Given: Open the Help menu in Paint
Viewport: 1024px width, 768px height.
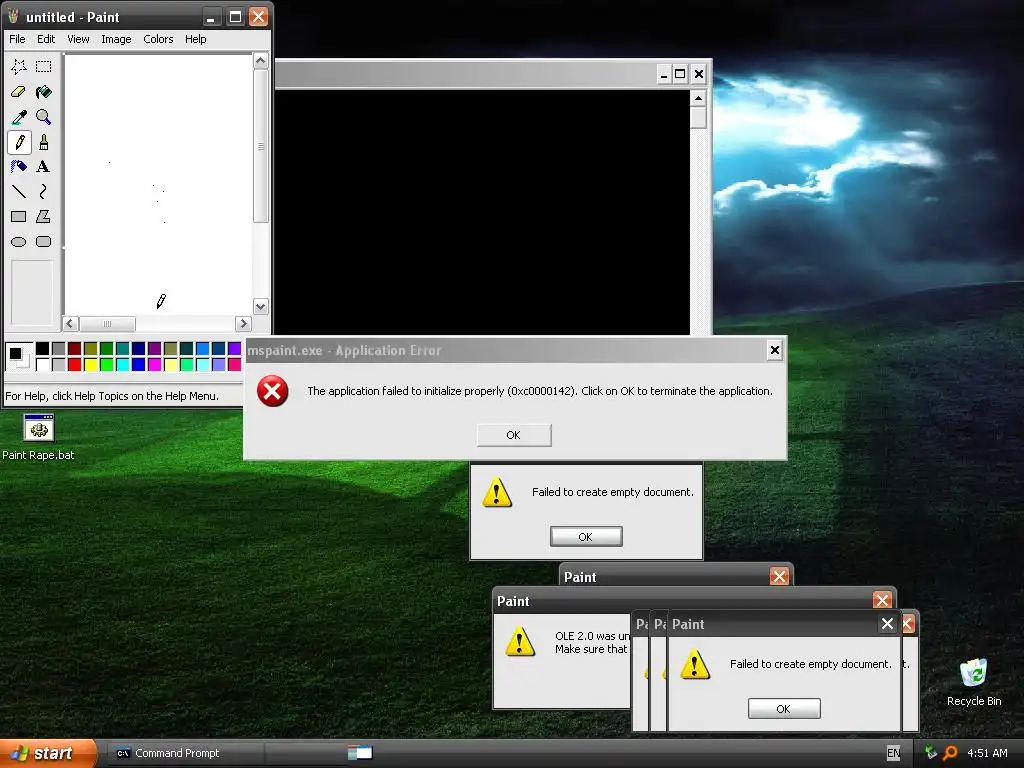Looking at the screenshot, I should pyautogui.click(x=195, y=39).
